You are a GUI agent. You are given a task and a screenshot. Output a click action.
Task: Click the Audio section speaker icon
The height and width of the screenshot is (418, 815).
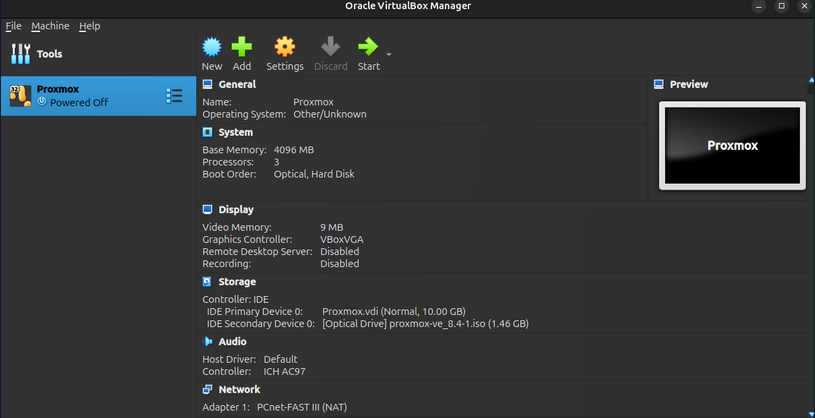208,342
